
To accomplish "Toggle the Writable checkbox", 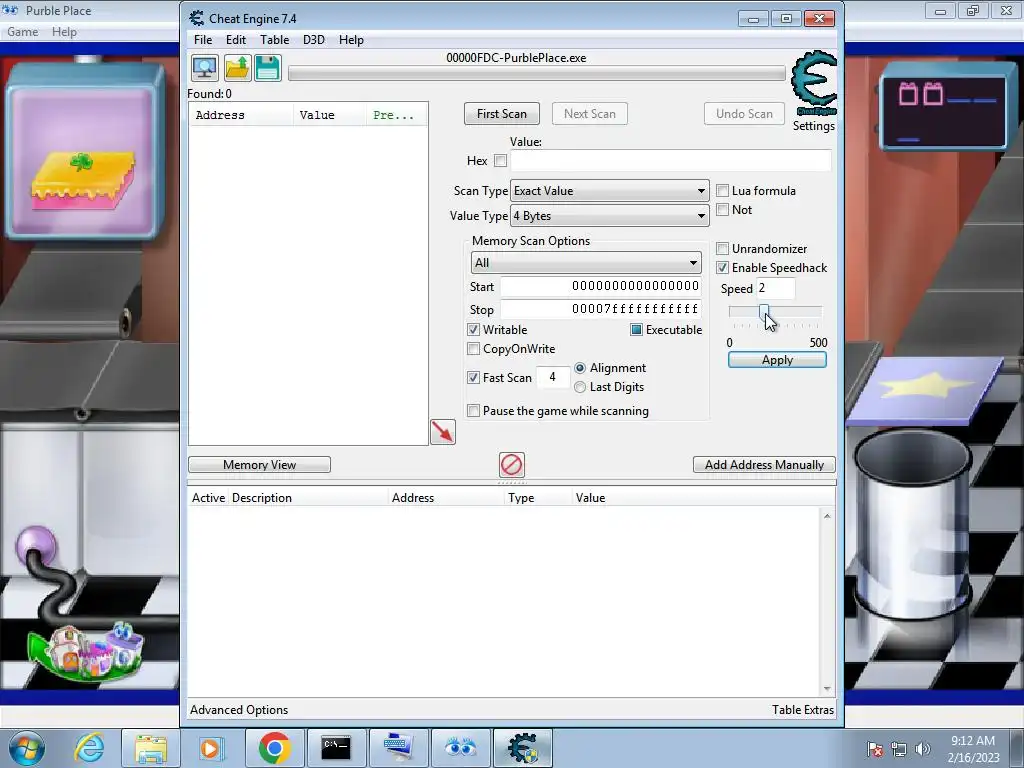I will pyautogui.click(x=473, y=330).
